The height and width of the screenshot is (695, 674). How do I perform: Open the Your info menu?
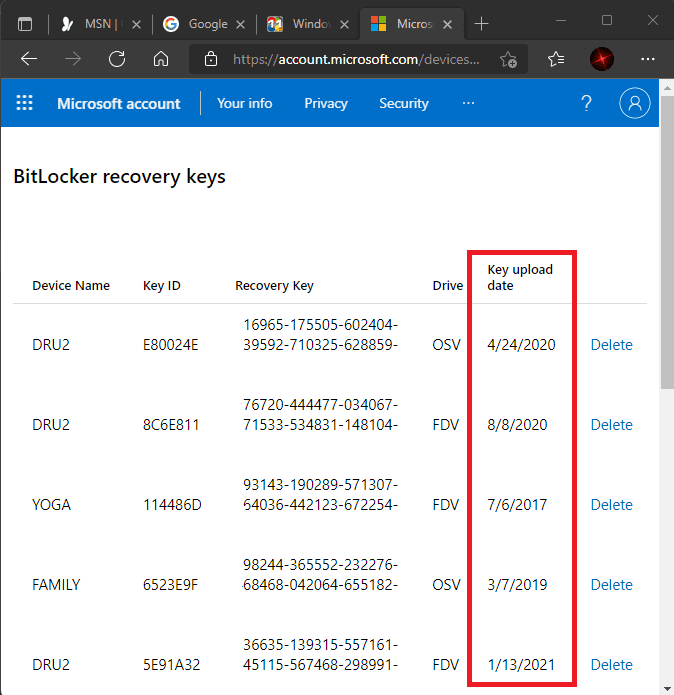click(245, 103)
